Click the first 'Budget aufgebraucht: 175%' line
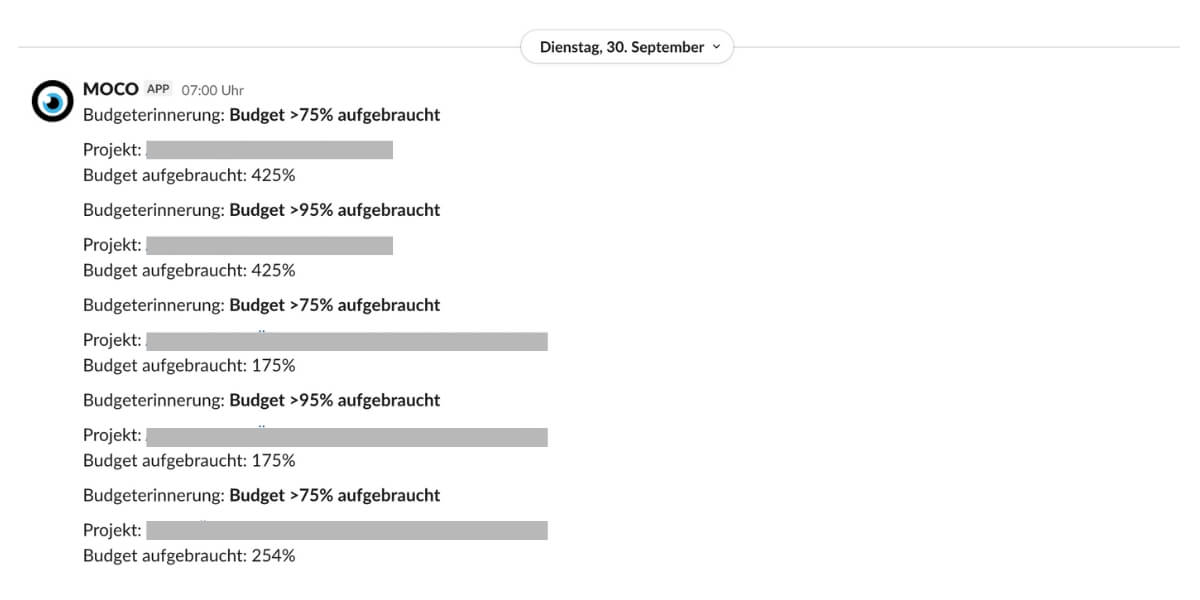Screen dimensions: 1200x600 pyautogui.click(x=189, y=365)
